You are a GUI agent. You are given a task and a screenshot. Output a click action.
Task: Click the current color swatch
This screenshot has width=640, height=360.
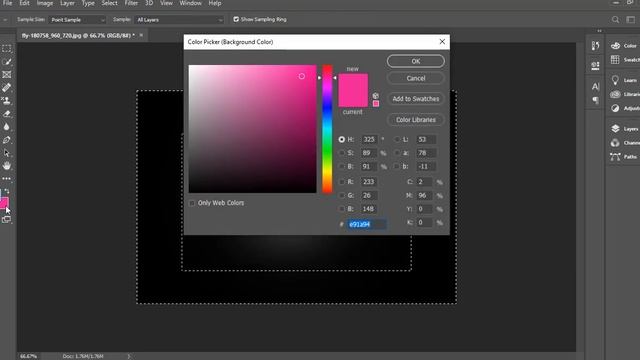[353, 99]
